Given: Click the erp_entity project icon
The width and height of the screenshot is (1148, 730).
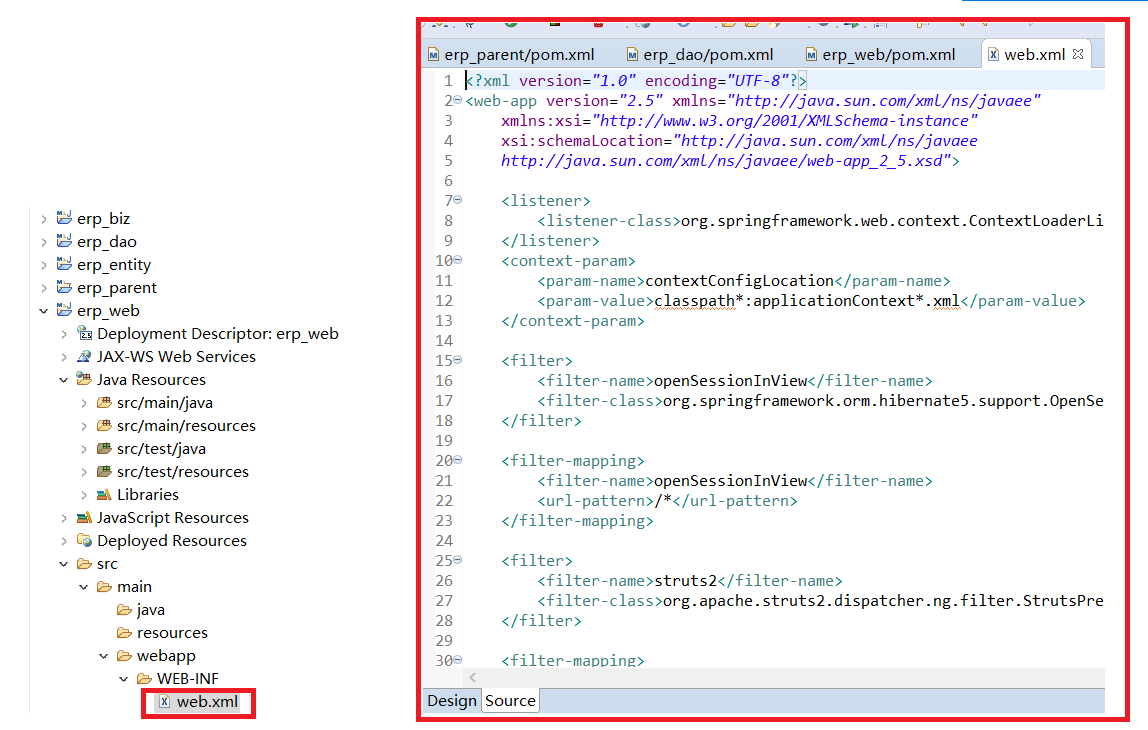Looking at the screenshot, I should tap(64, 264).
